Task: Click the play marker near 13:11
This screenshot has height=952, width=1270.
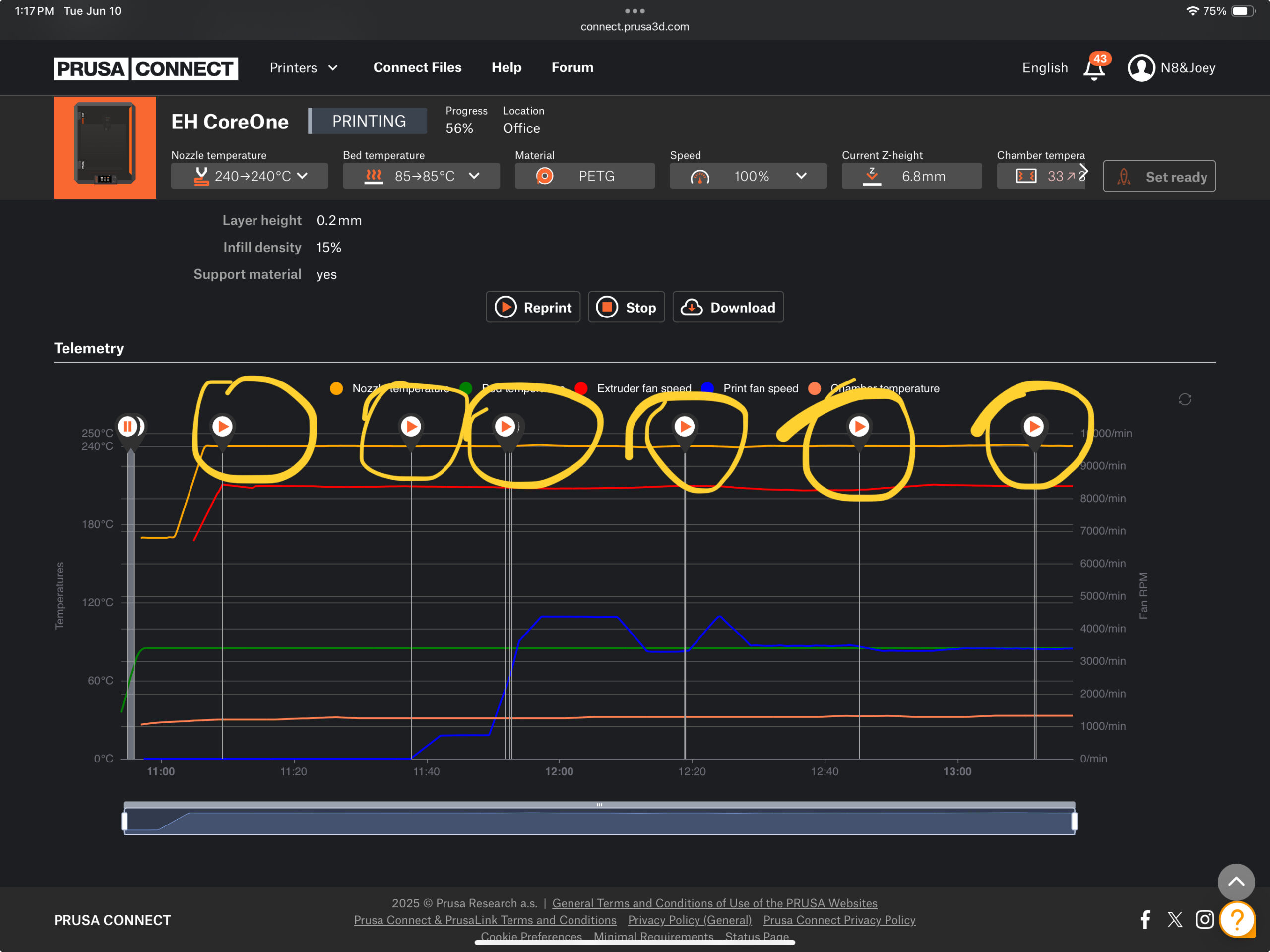Action: [x=1033, y=426]
